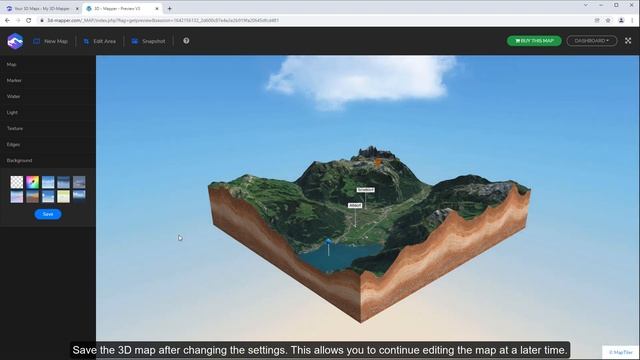Click the lower white label marker on map
640x360 pixels.
coord(355,205)
